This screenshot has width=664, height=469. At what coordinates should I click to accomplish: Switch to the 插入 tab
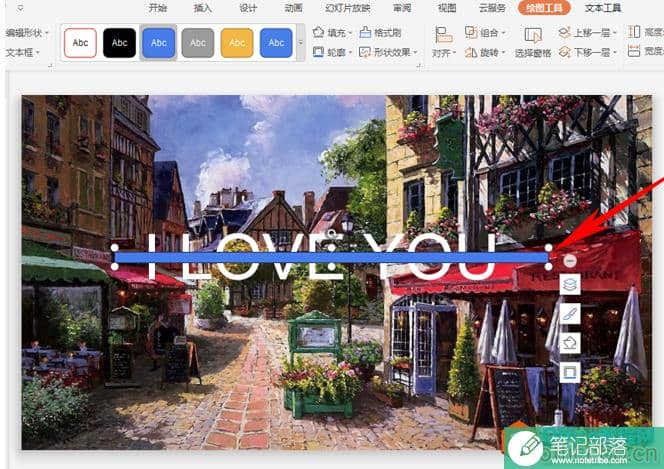pyautogui.click(x=203, y=8)
